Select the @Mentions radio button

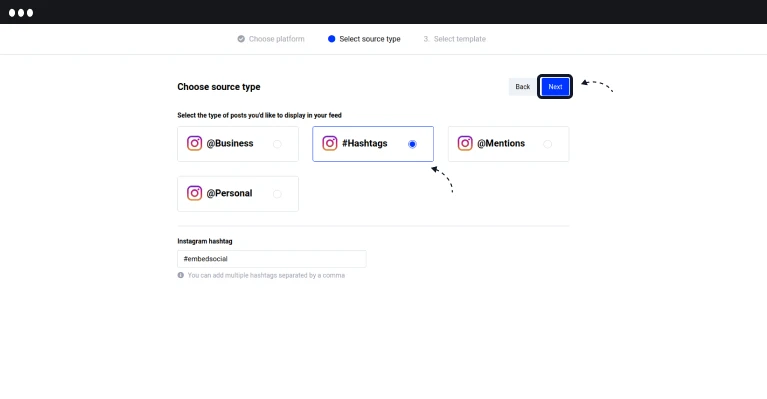[547, 144]
